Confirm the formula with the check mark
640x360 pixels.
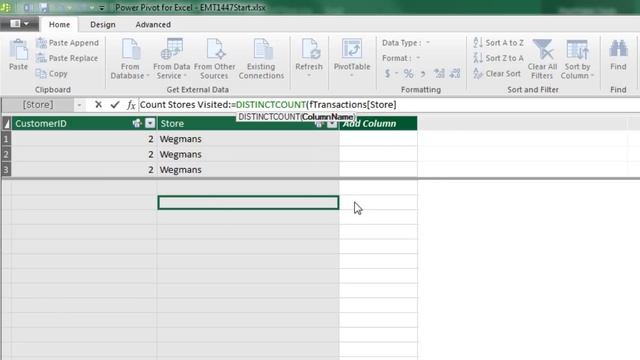[115, 105]
